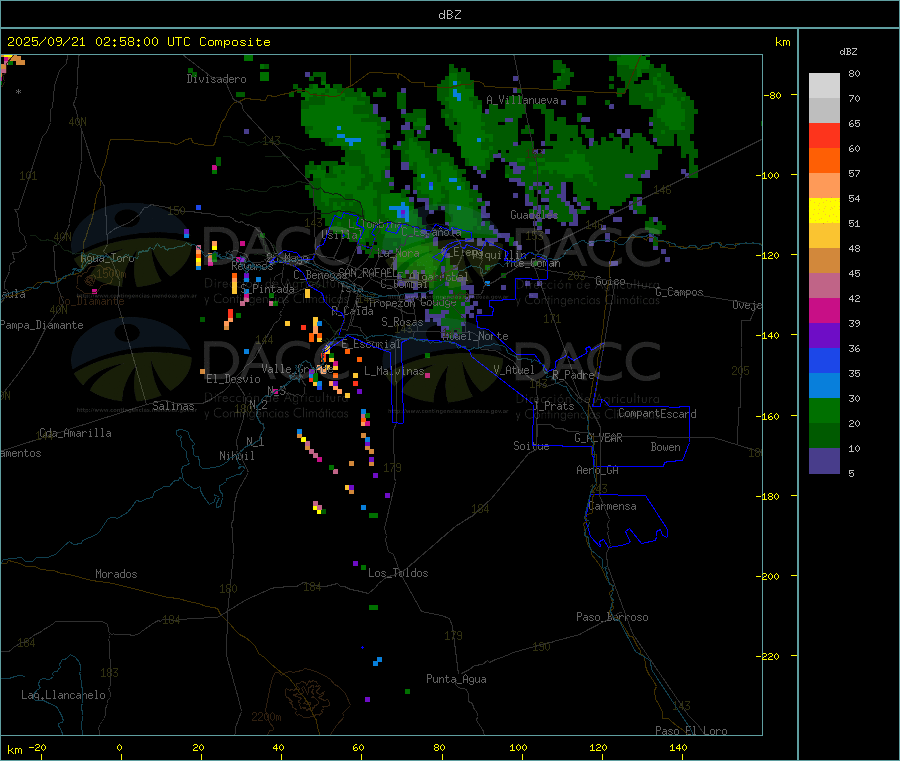Viewport: 900px width, 761px height.
Task: Click the V_Atuel location label
Action: coord(514,370)
